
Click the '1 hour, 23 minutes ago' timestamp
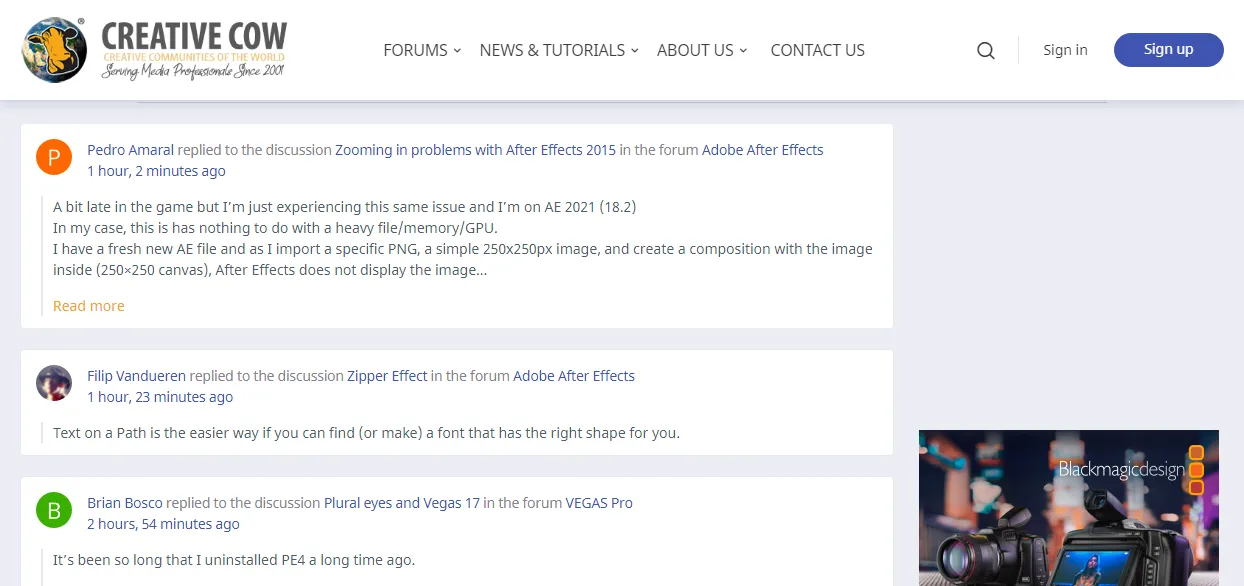(160, 397)
